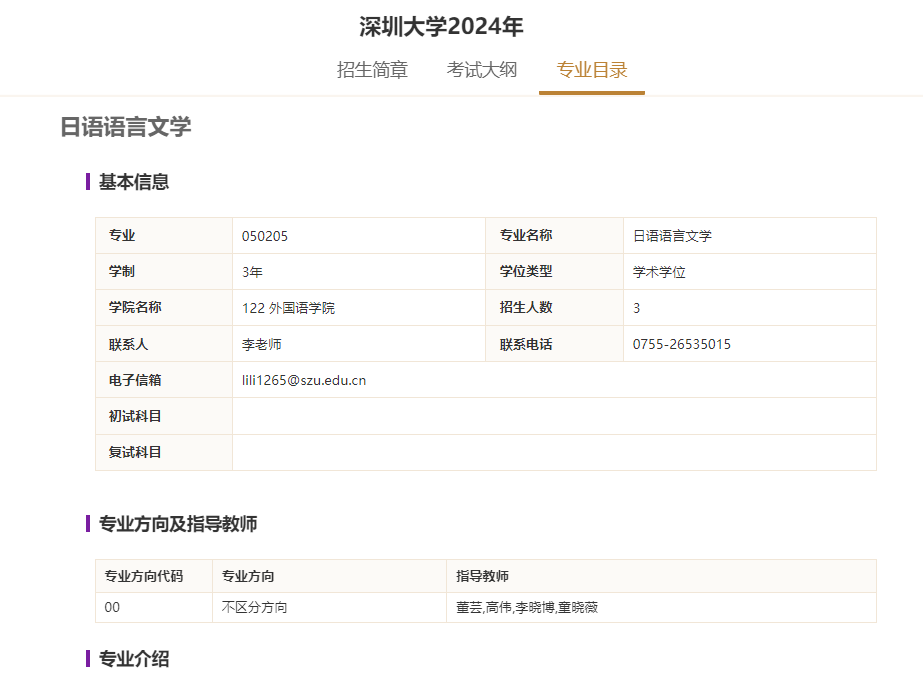Select the contact name 李老师
This screenshot has width=923, height=688.
(261, 344)
